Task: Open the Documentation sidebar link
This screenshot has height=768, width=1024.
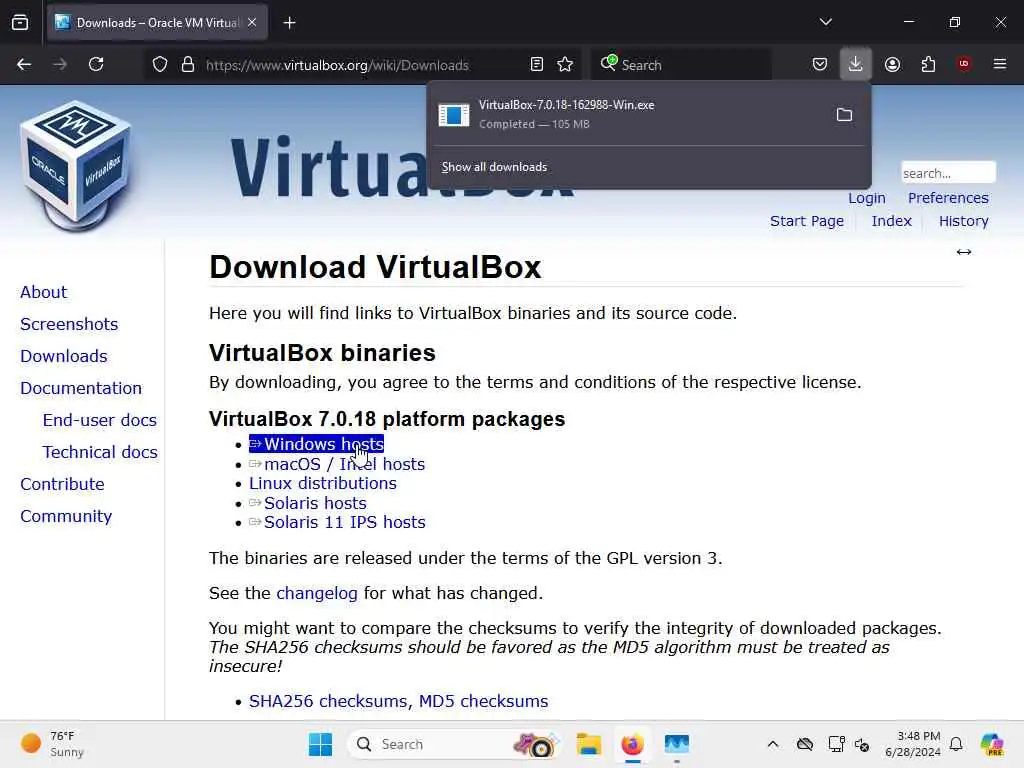Action: [80, 388]
